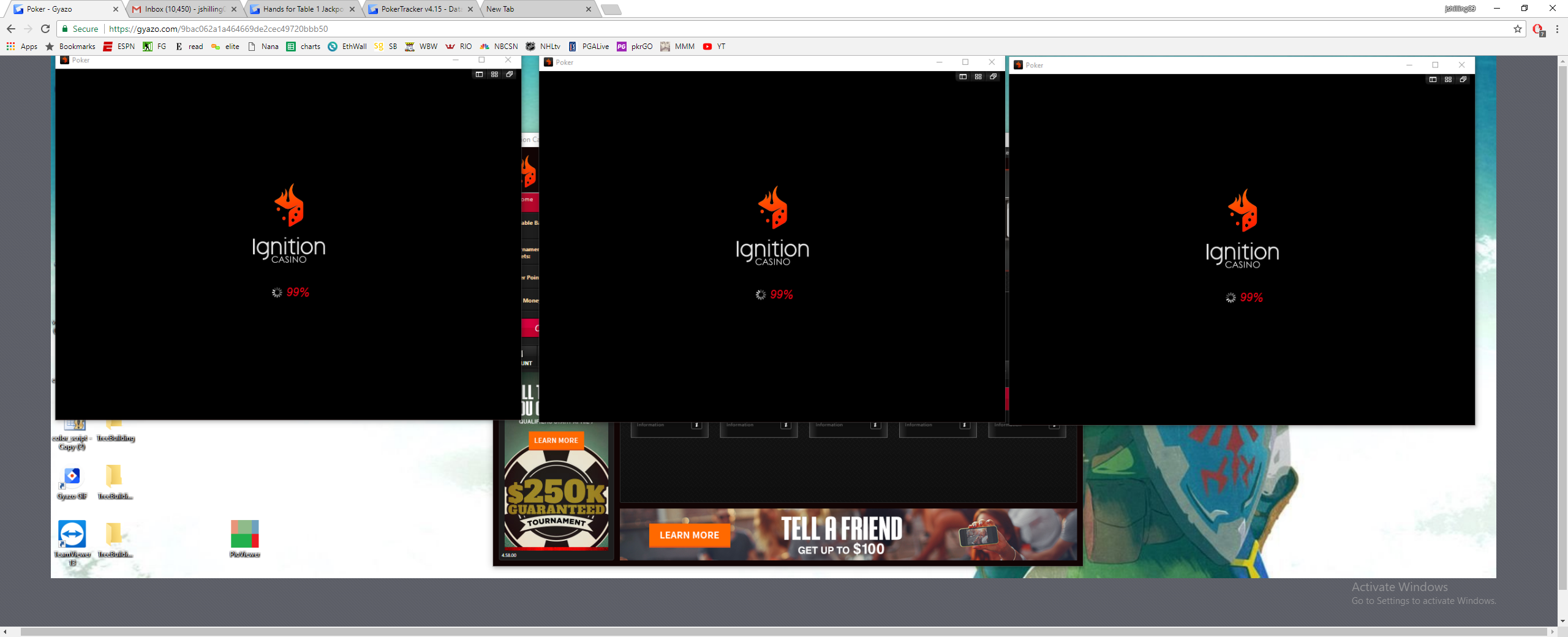Click the Secure padlock icon

click(64, 29)
